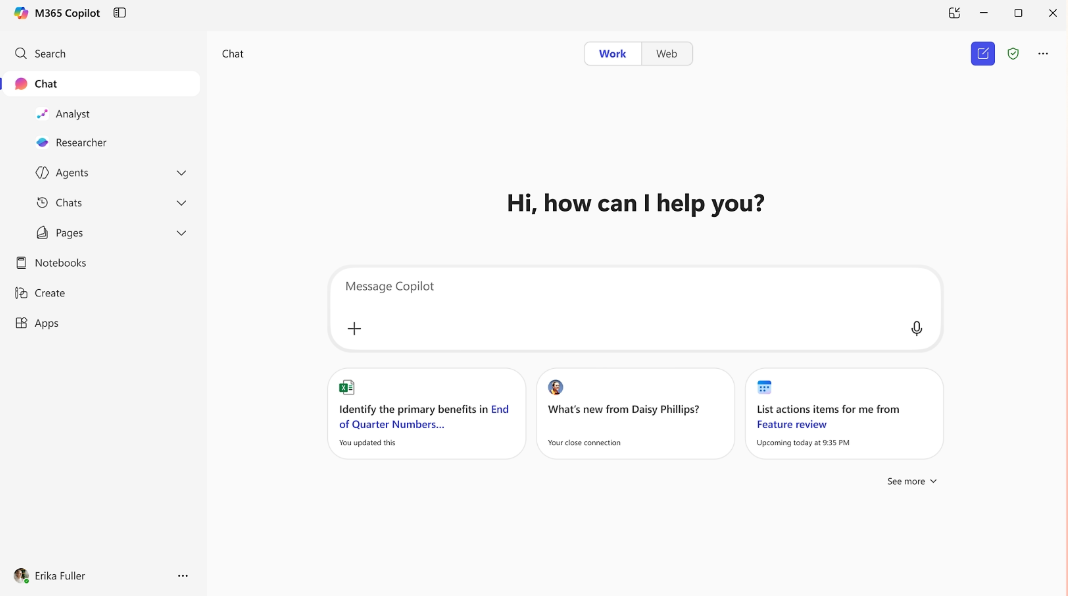The width and height of the screenshot is (1068, 596).
Task: Click Daisy Phillips avatar on card
Action: [556, 388]
